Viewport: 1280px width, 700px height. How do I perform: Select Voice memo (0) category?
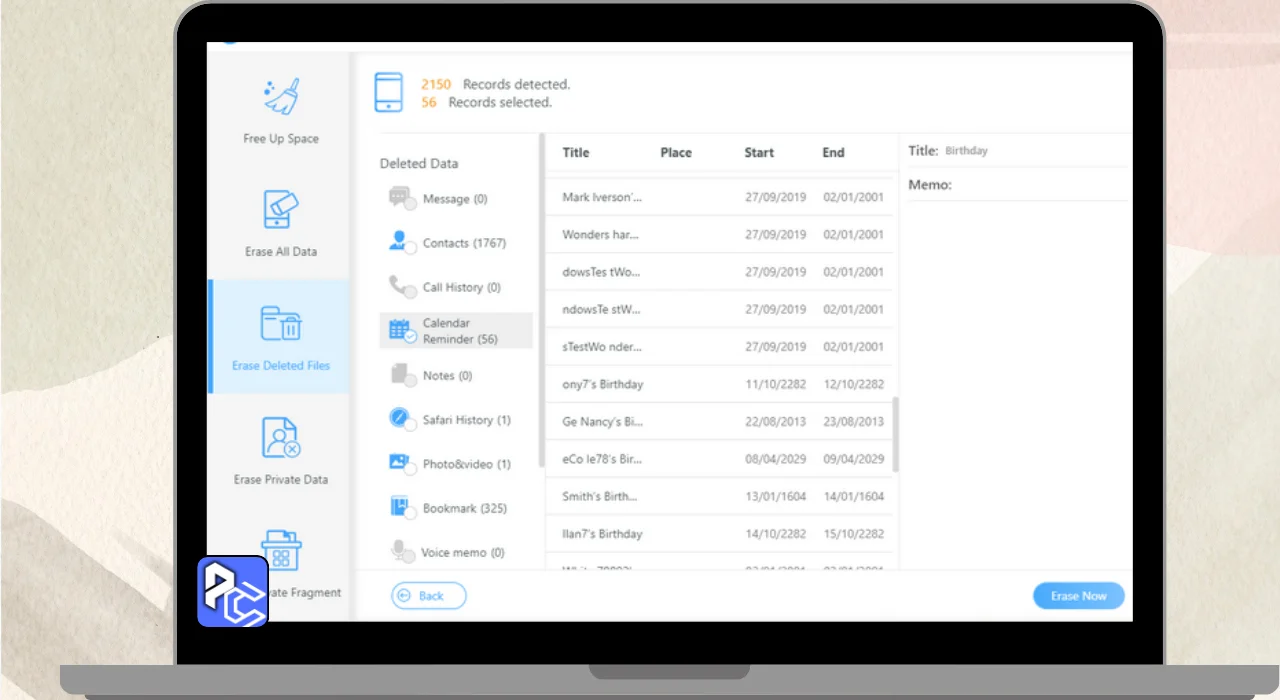pos(462,552)
